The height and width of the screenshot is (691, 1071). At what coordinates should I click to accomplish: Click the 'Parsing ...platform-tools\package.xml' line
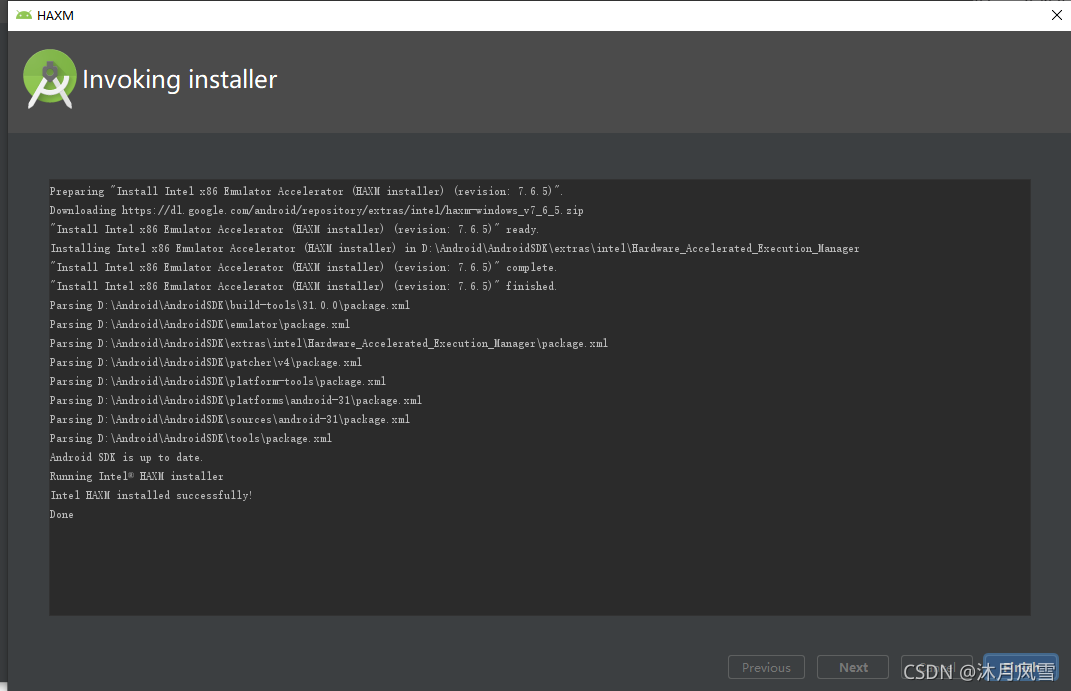218,381
